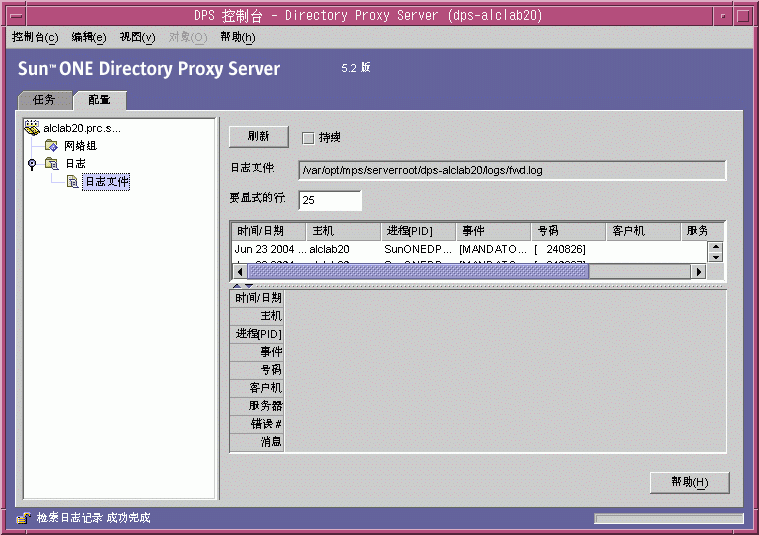Viewport: 759px width, 535px height.
Task: Click the 时间/日期 column header
Action: coord(269,231)
